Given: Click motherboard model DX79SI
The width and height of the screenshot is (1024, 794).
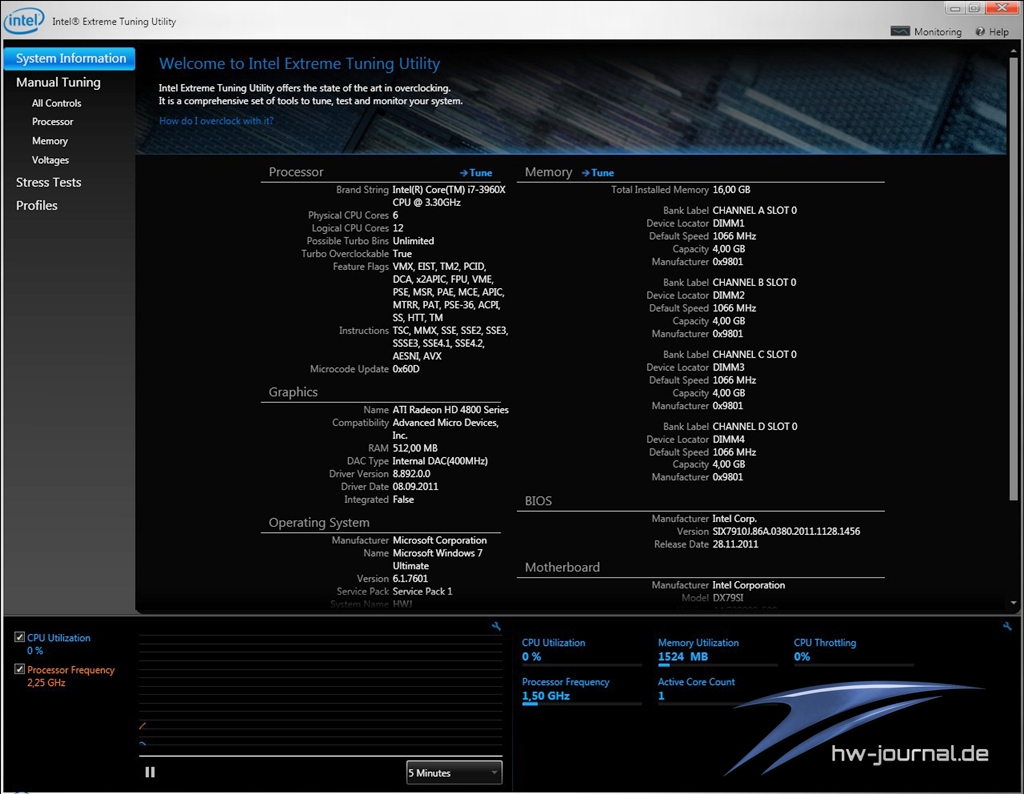Looking at the screenshot, I should coord(728,598).
